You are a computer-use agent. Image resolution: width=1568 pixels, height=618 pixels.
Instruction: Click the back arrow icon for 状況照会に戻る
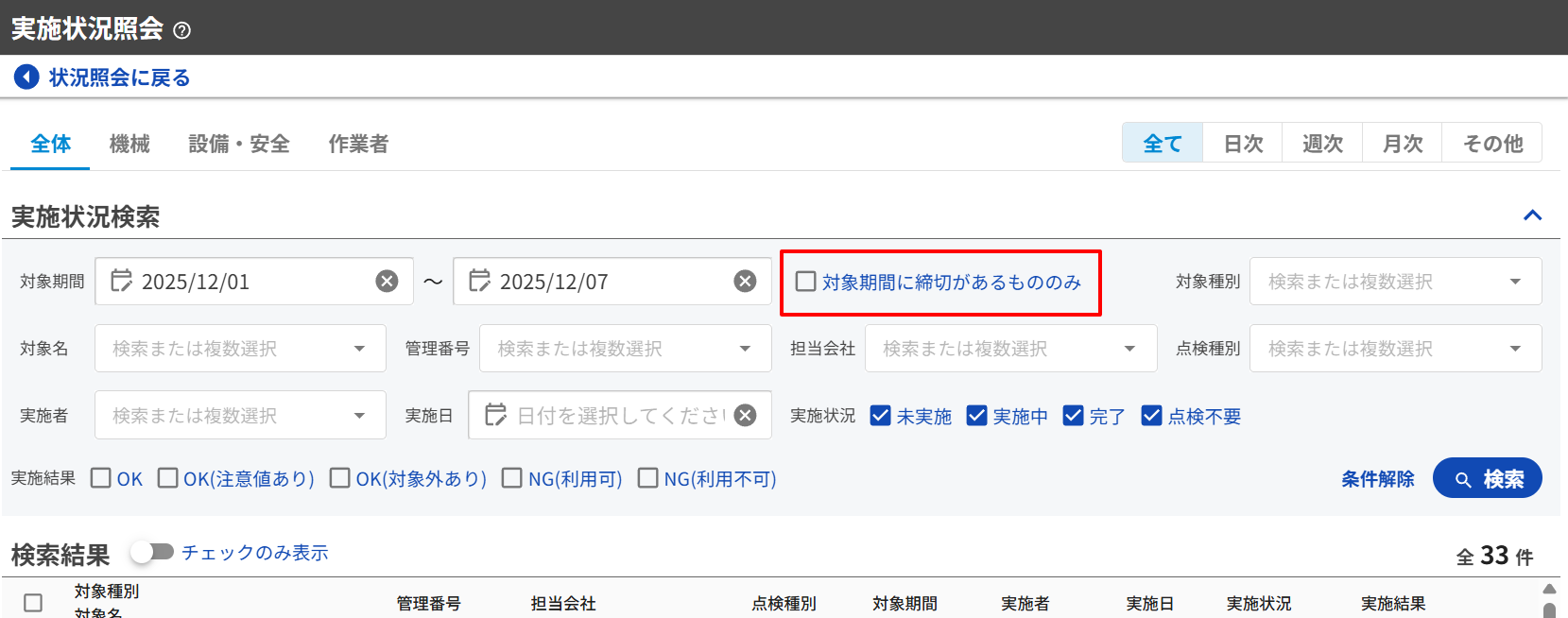click(x=26, y=77)
